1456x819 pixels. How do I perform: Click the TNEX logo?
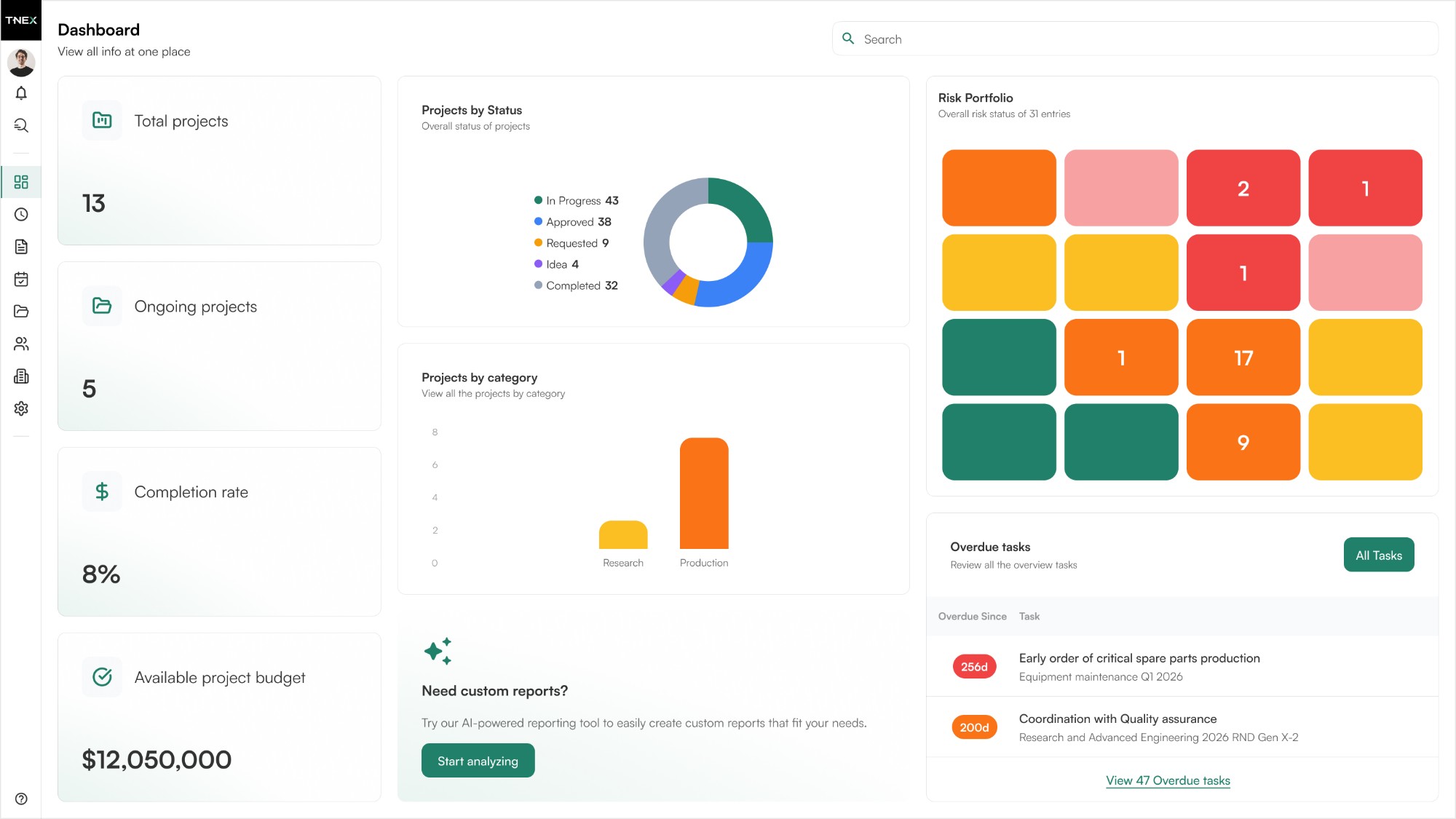tap(20, 20)
